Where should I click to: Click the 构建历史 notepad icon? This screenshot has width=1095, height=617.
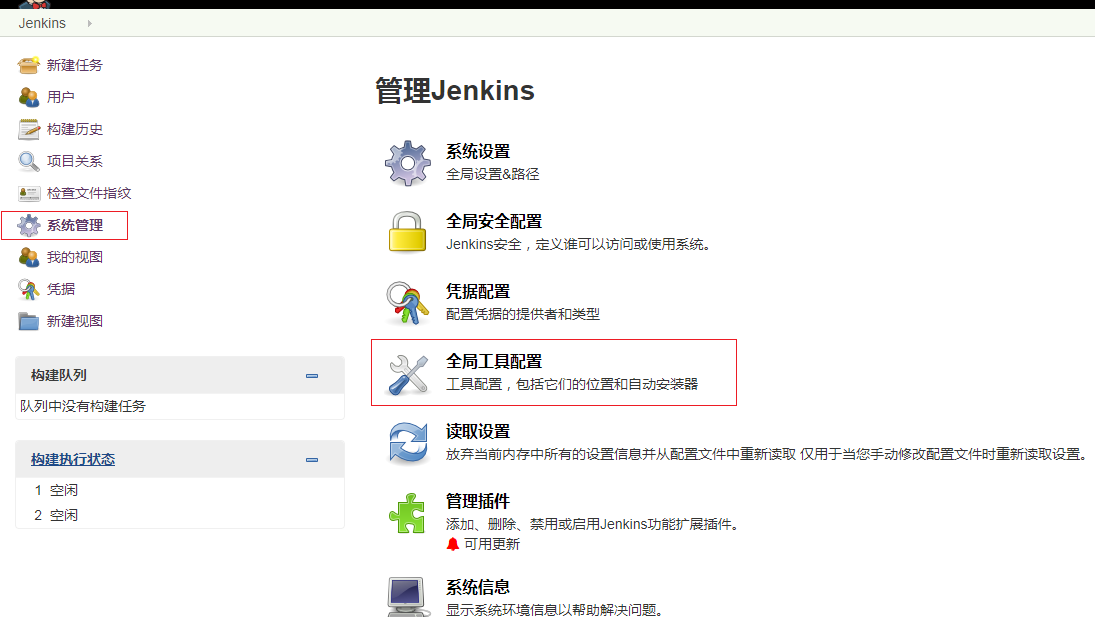tap(29, 129)
